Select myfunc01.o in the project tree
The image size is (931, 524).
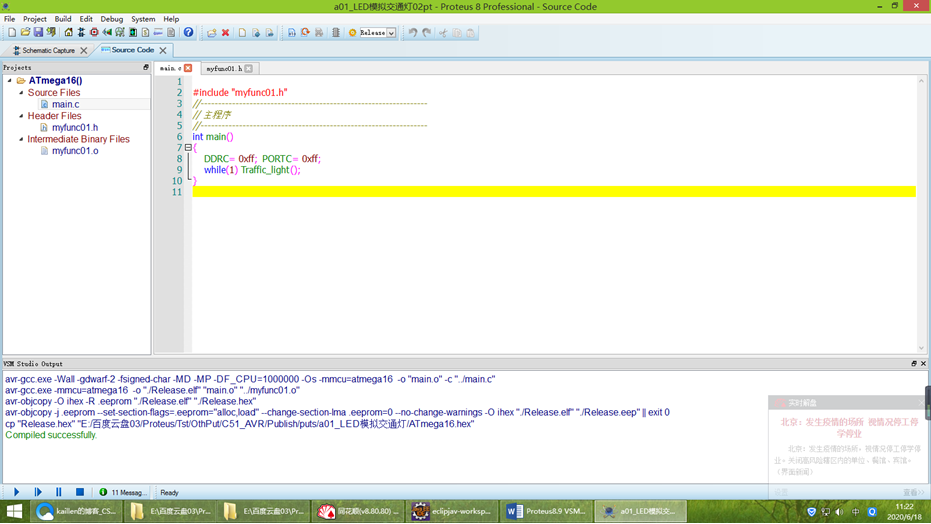coord(75,151)
